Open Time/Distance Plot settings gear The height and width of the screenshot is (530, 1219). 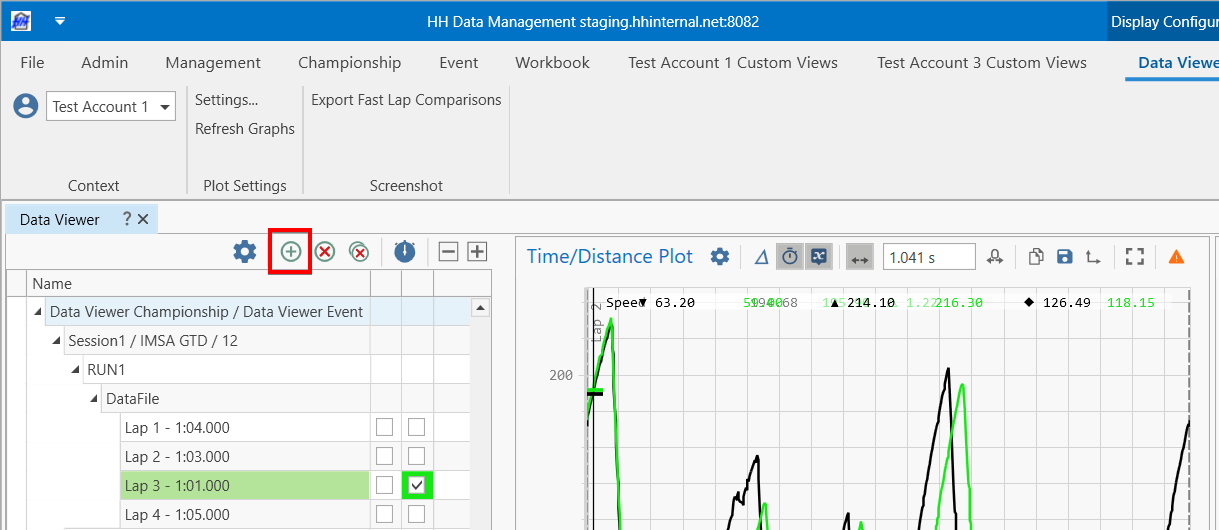point(719,257)
